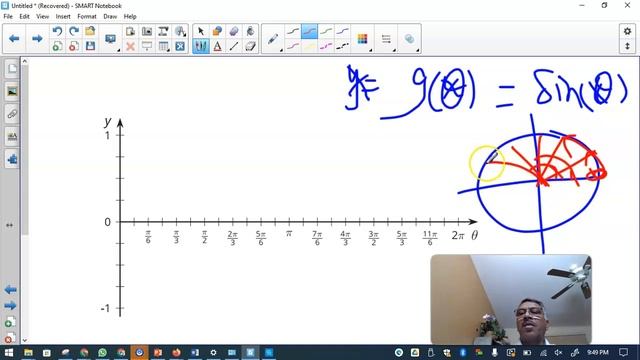This screenshot has width=640, height=360.
Task: Open the Help menu
Action: (x=130, y=16)
